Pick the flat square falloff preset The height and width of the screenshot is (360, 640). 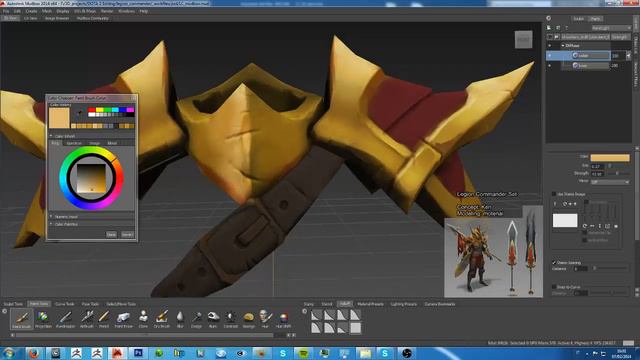pyautogui.click(x=356, y=328)
